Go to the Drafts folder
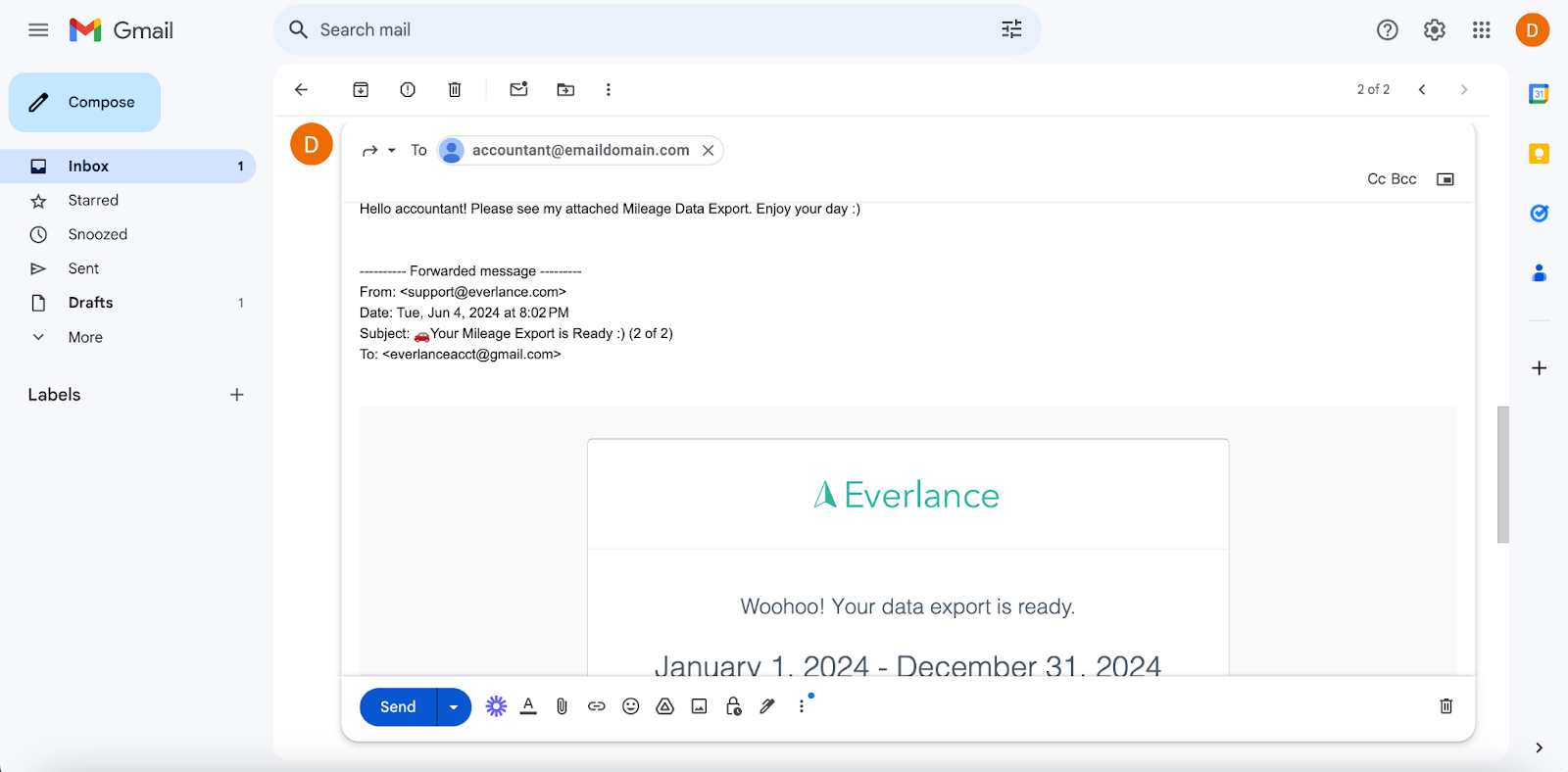1568x772 pixels. click(x=90, y=303)
